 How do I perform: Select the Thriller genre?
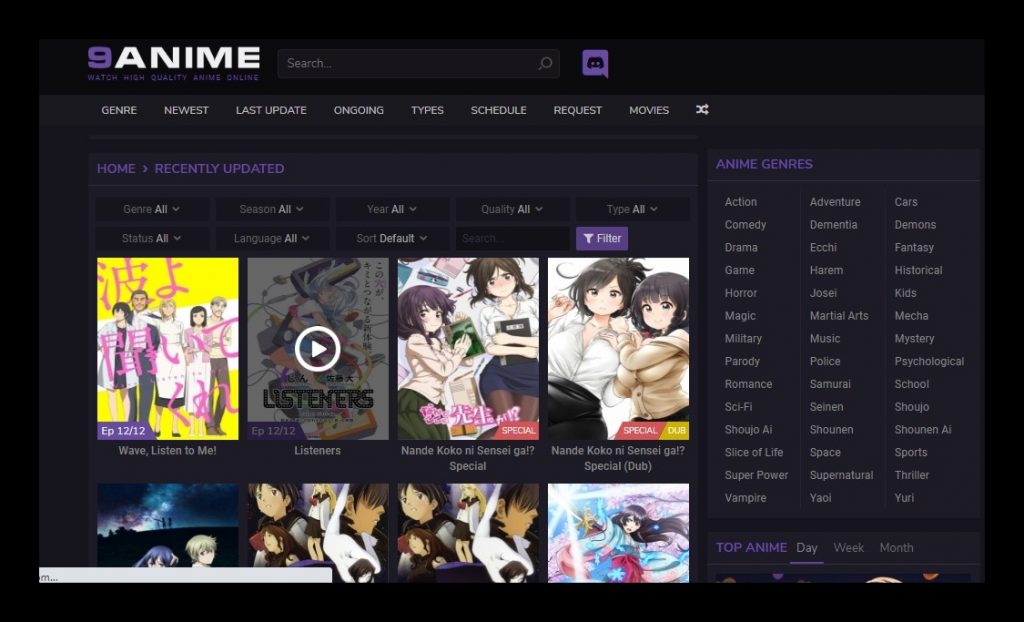point(912,475)
